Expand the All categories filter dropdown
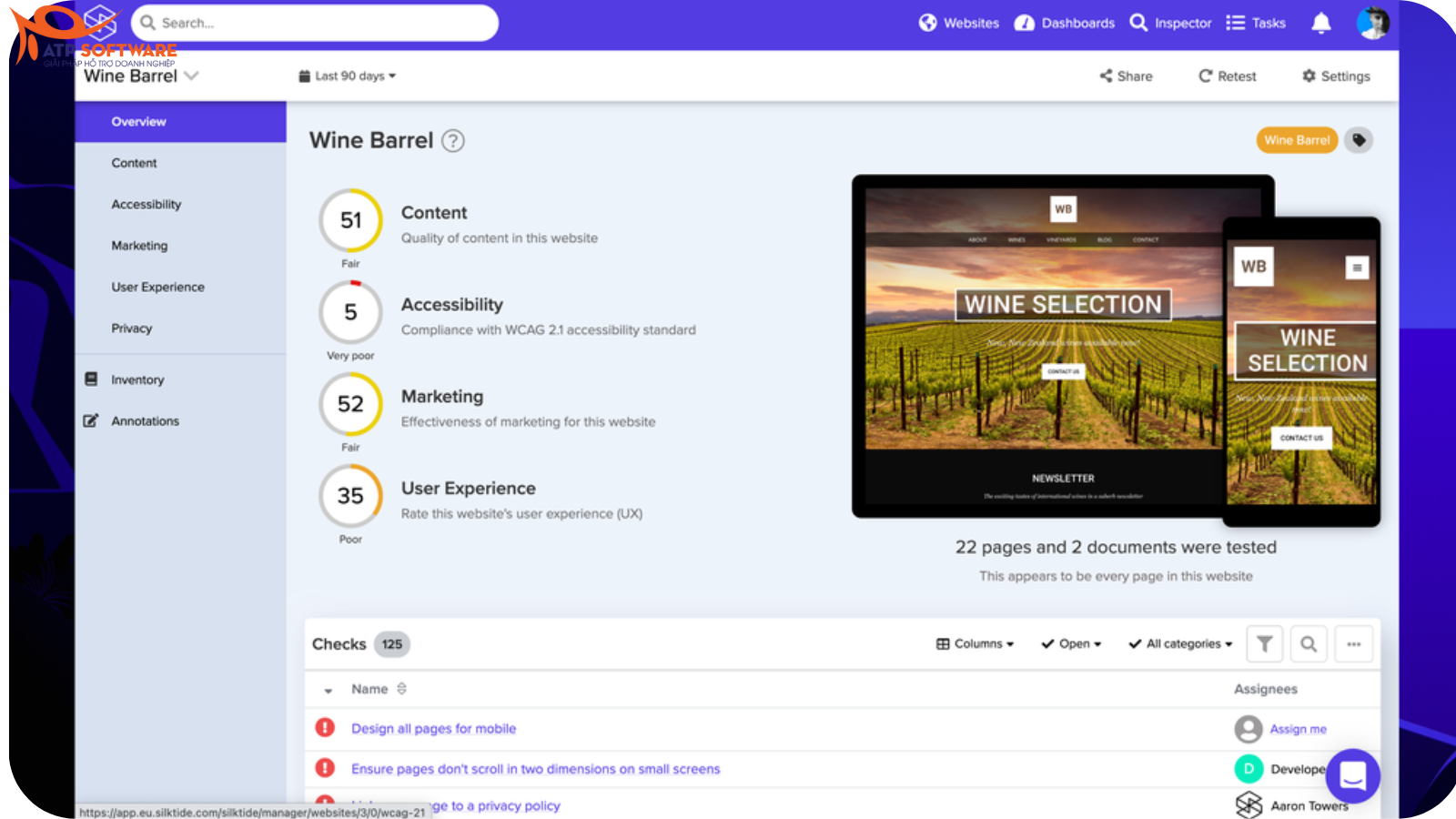Image resolution: width=1456 pixels, height=819 pixels. [1180, 644]
